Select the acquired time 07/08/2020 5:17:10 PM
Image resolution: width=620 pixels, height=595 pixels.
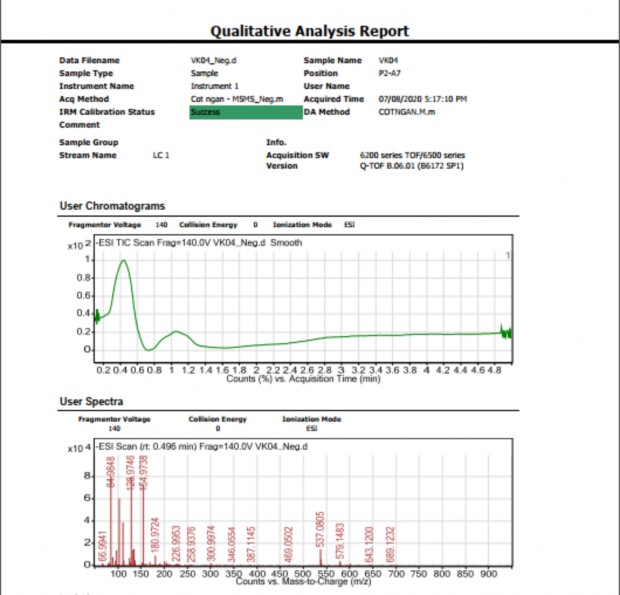423,99
